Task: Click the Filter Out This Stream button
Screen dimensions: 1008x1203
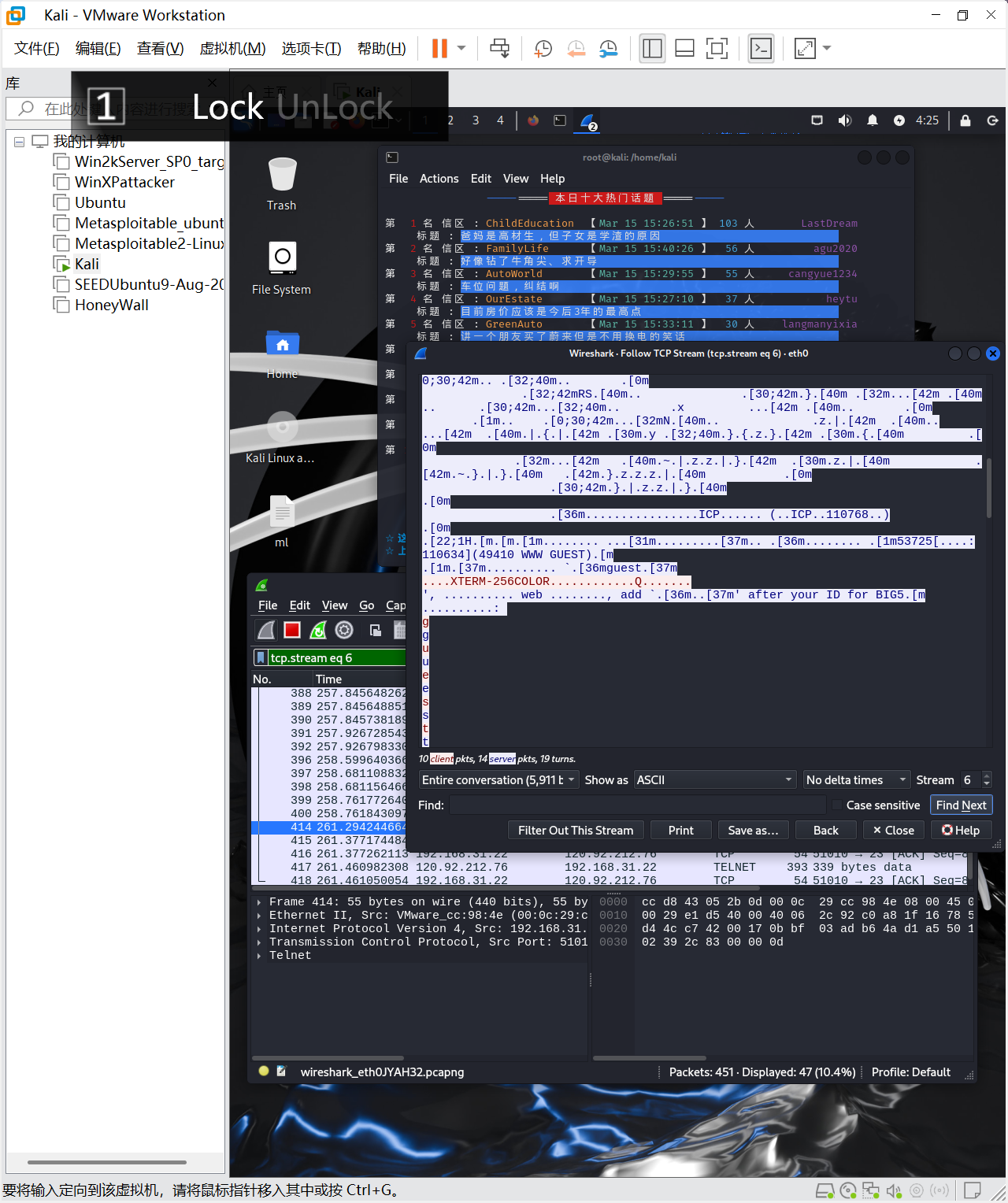Action: click(x=576, y=831)
